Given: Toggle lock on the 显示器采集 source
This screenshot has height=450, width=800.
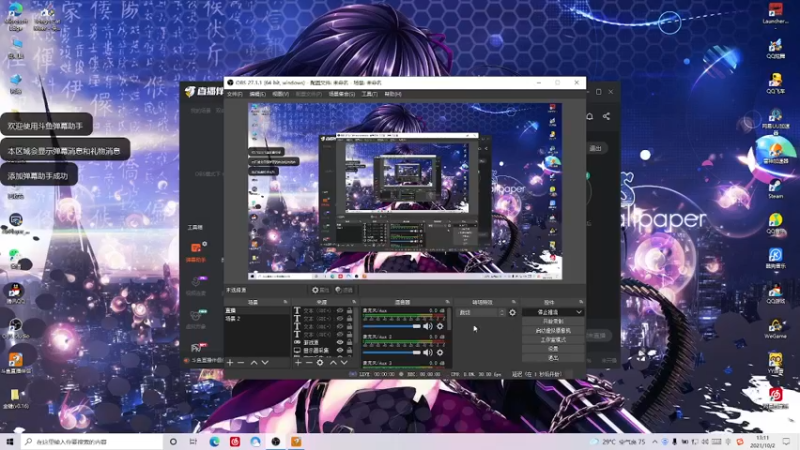Looking at the screenshot, I should click(x=349, y=351).
